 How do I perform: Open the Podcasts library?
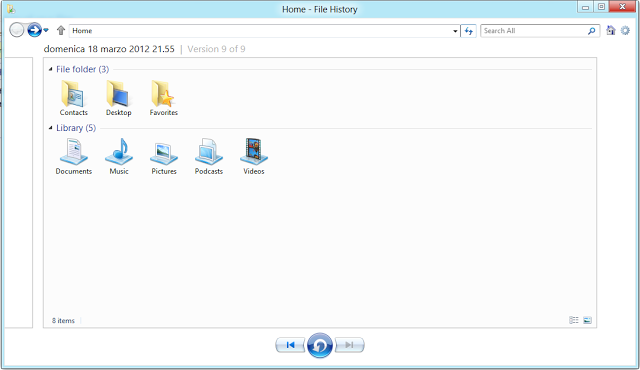coord(209,157)
